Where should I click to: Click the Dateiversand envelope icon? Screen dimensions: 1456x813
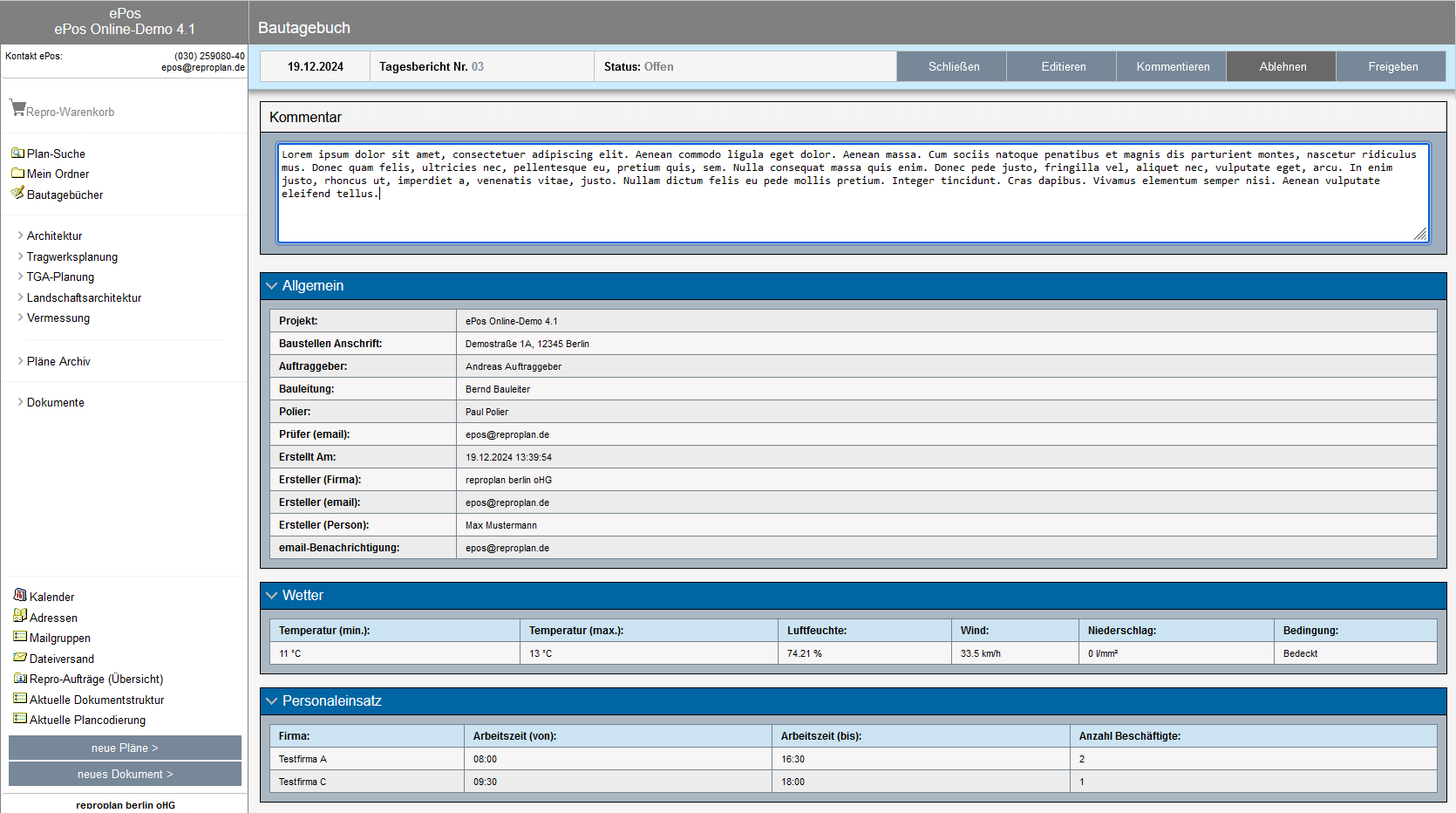[x=20, y=657]
